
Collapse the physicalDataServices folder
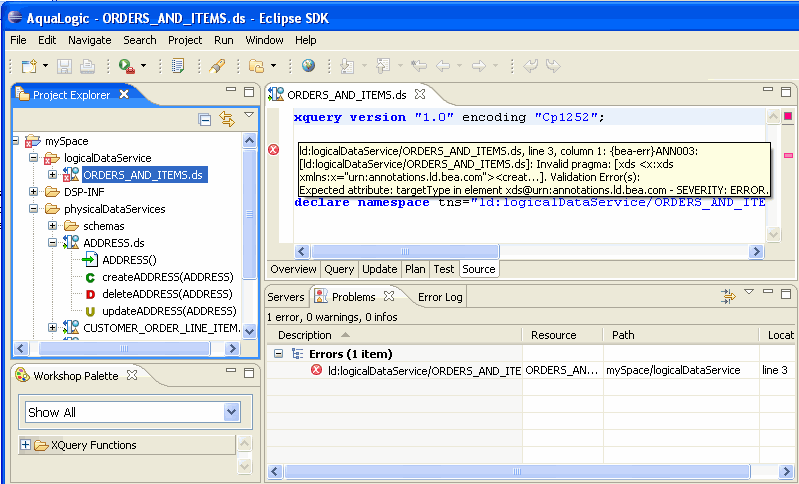34,208
